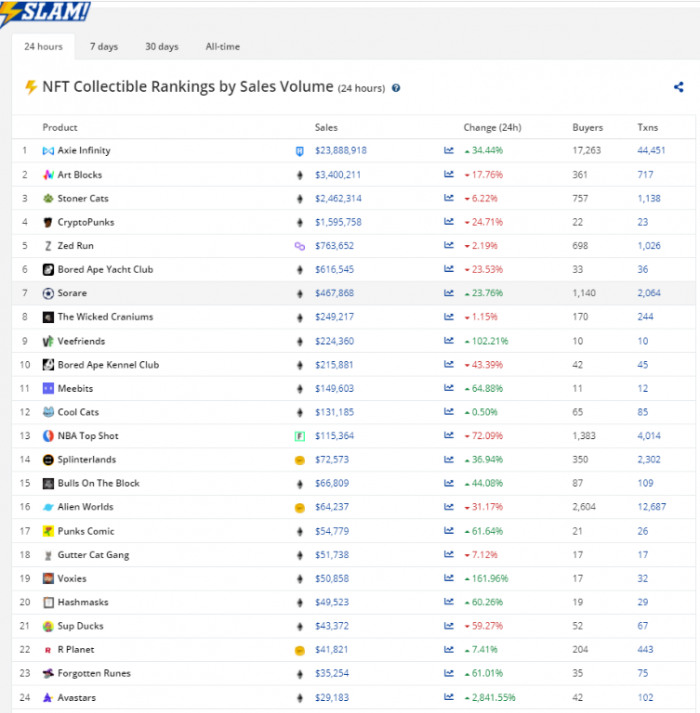Click the 2,841.55% change value
This screenshot has height=713, width=700.
click(494, 697)
